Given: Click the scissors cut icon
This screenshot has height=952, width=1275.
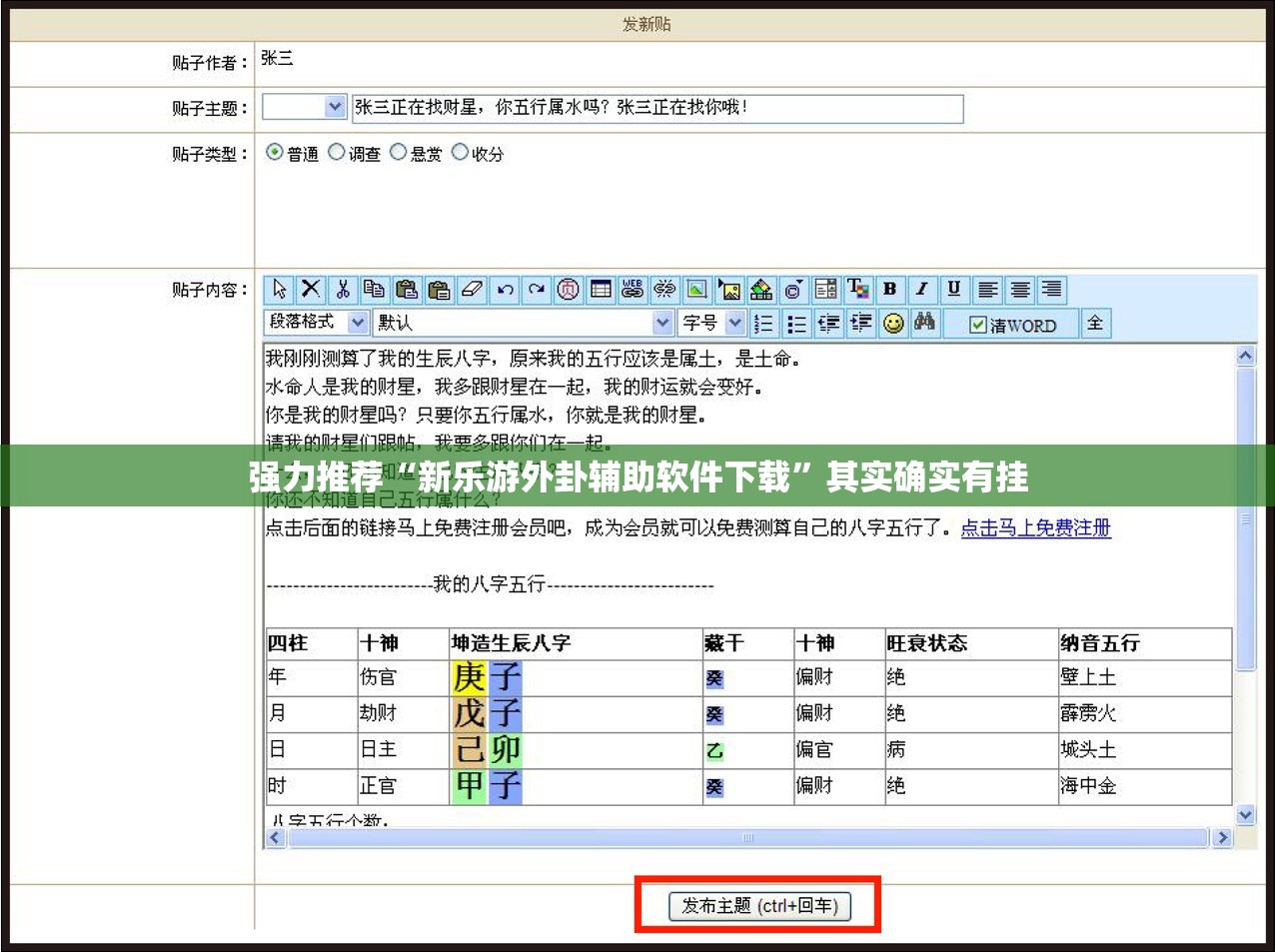Looking at the screenshot, I should [x=343, y=290].
